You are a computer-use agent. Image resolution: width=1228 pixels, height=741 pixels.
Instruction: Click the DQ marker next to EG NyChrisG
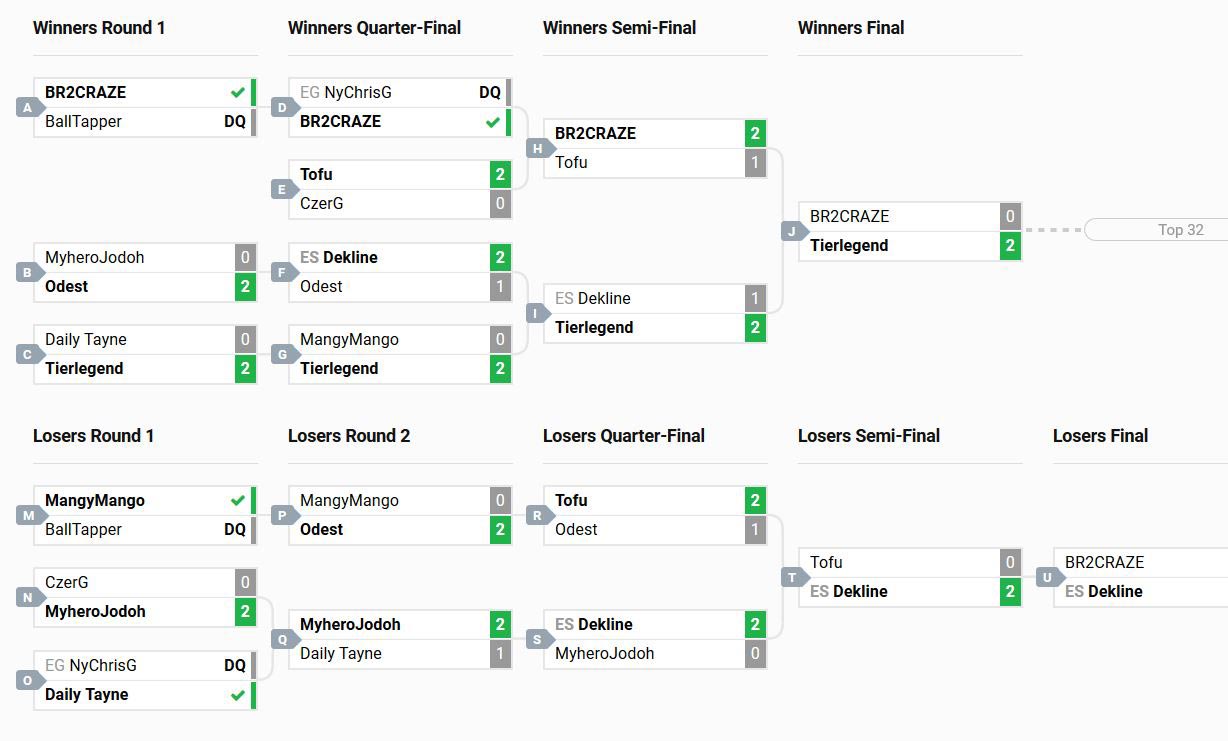tap(490, 92)
